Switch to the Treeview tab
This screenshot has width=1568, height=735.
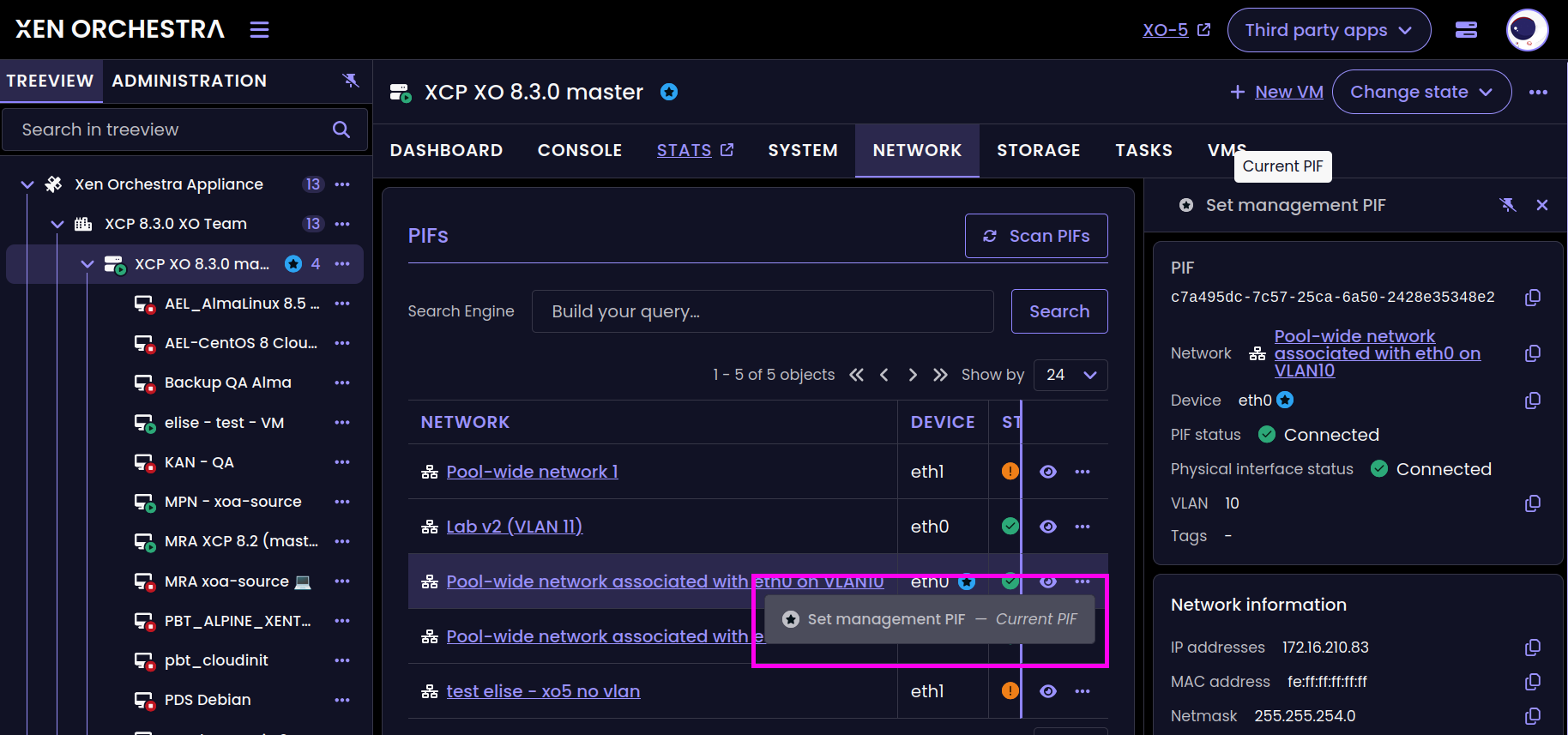(50, 81)
